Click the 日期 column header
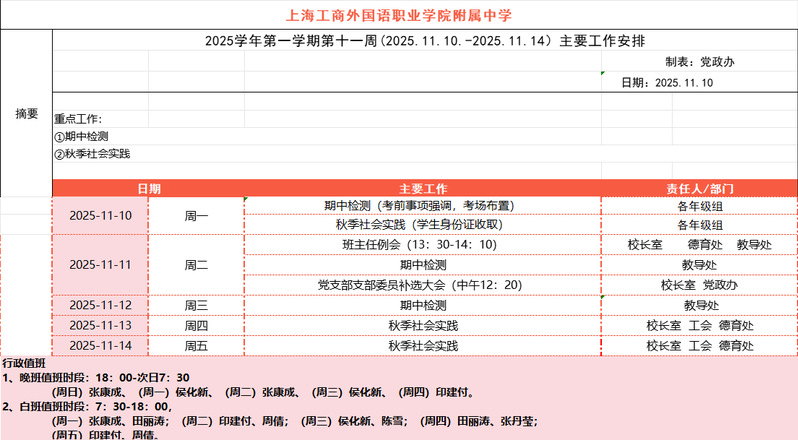This screenshot has width=798, height=440. [148, 188]
